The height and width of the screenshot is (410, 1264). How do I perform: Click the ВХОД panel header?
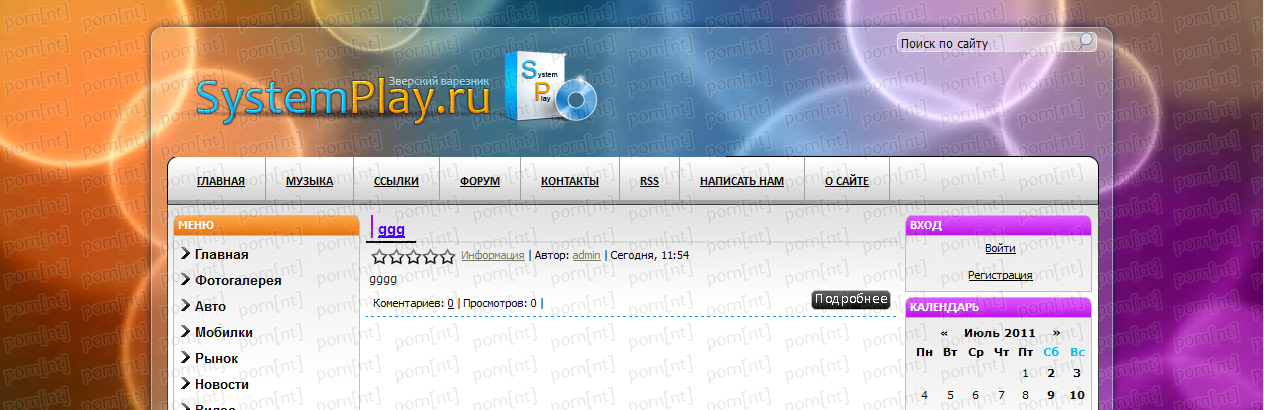(998, 226)
